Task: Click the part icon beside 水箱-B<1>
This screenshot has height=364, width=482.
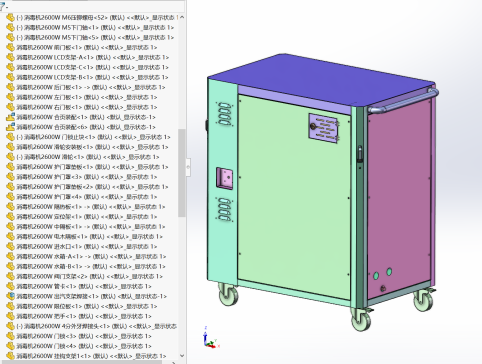Action: pyautogui.click(x=10, y=266)
